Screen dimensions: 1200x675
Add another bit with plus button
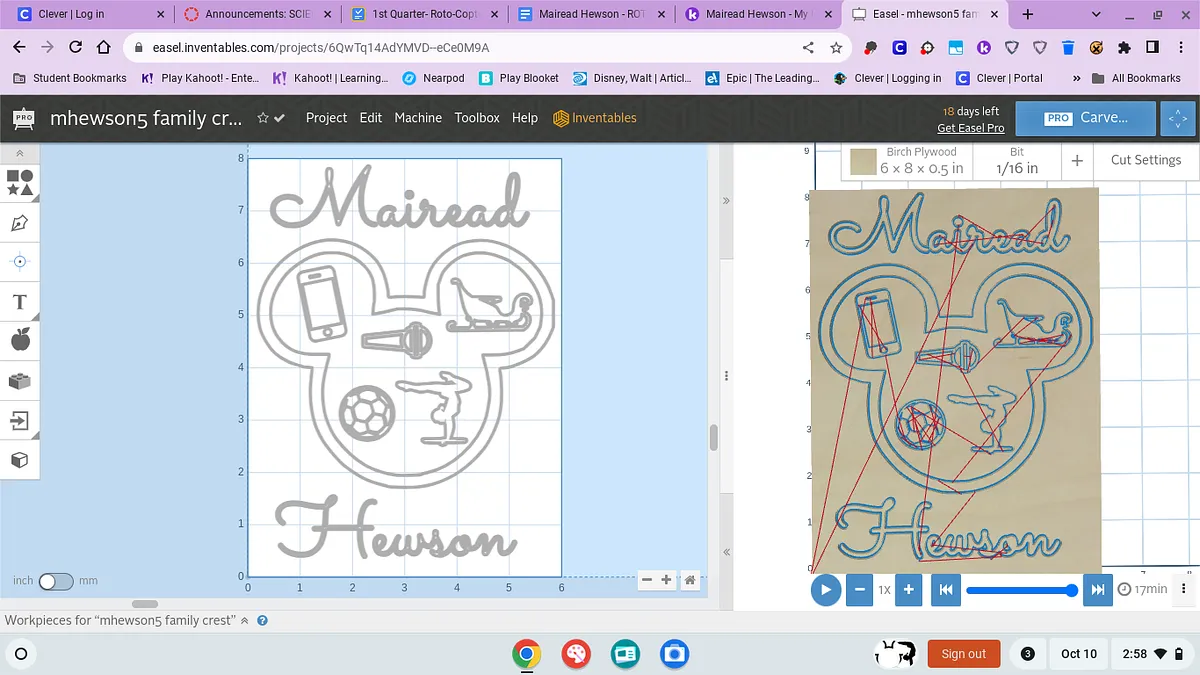pyautogui.click(x=1077, y=160)
